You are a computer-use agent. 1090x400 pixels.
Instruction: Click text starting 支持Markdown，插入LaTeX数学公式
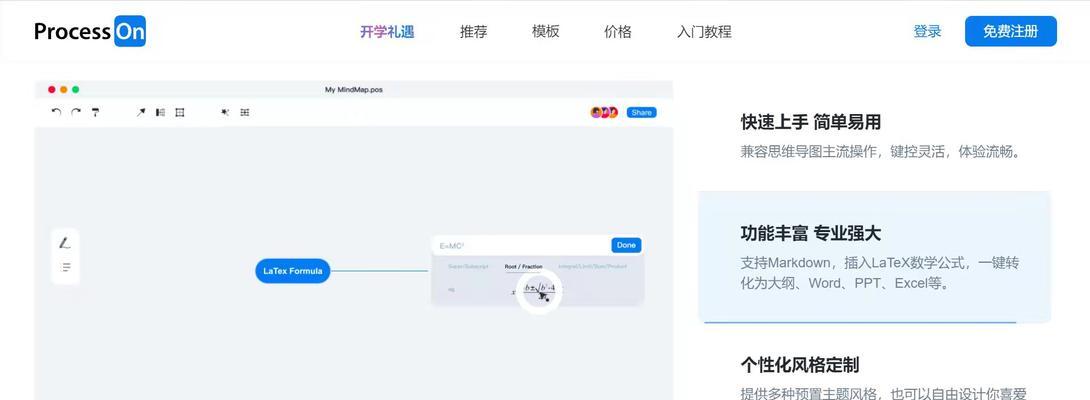coord(879,273)
